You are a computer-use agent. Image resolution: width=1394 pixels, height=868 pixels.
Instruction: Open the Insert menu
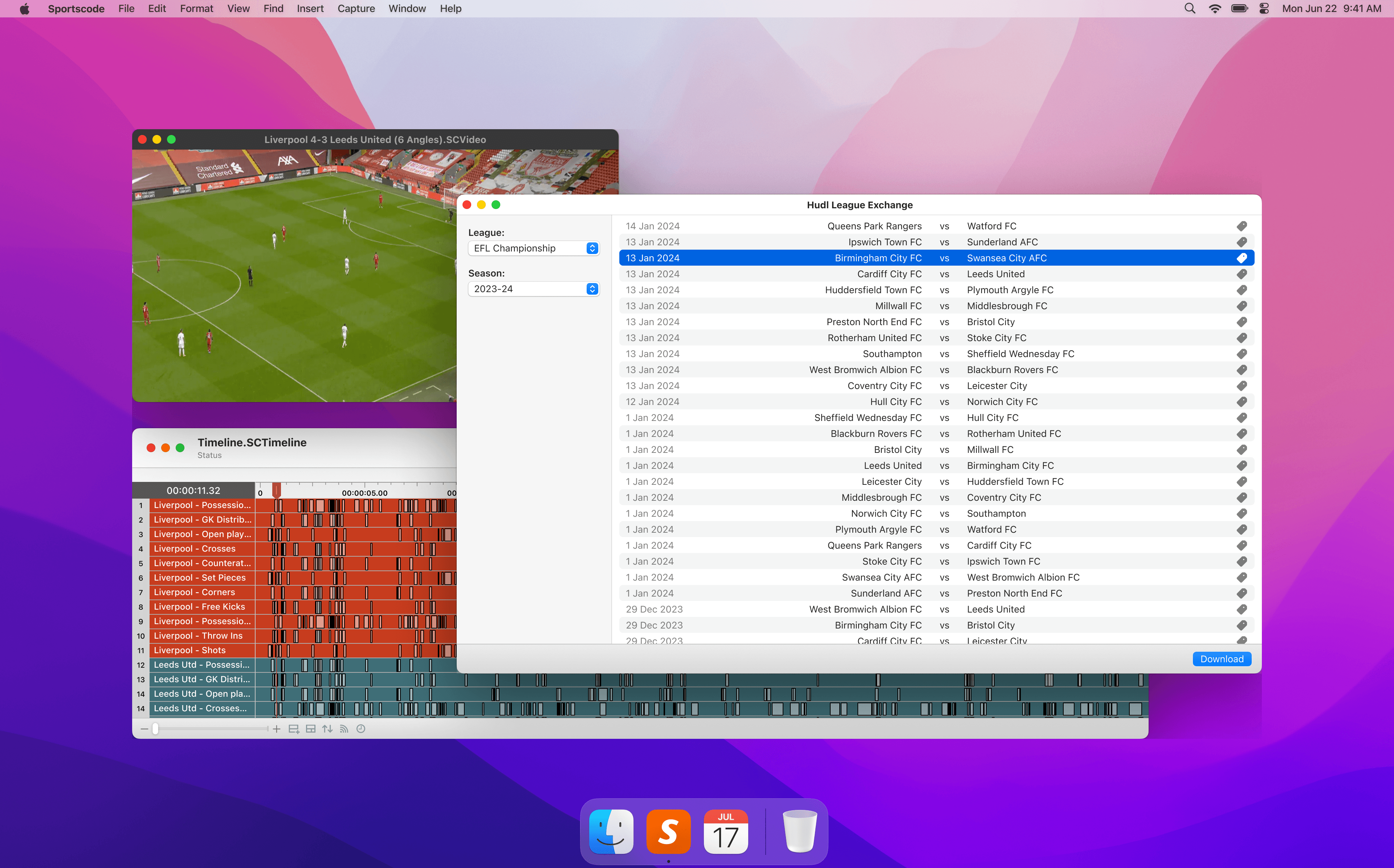click(310, 9)
